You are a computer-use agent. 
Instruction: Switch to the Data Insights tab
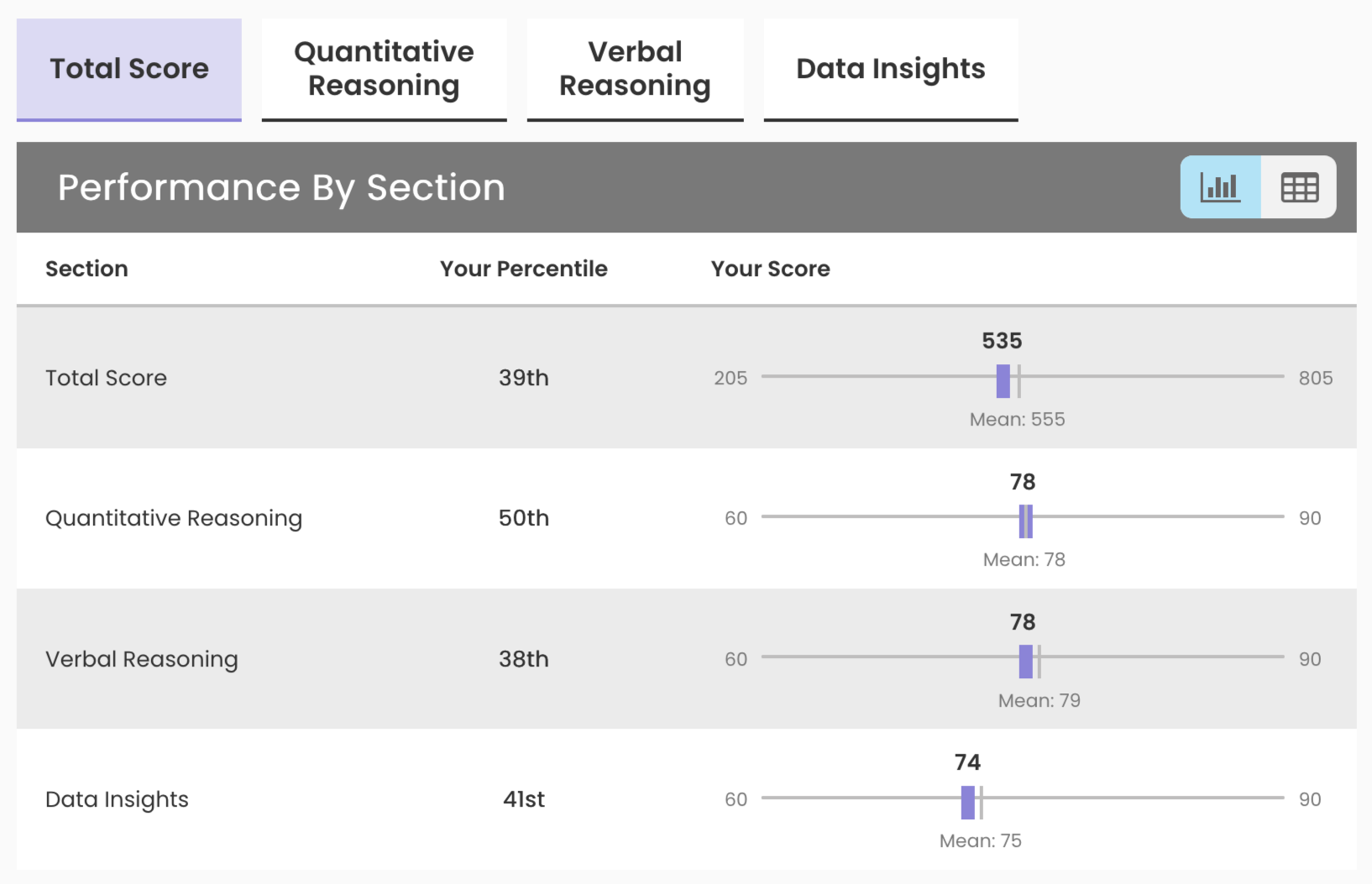(890, 69)
